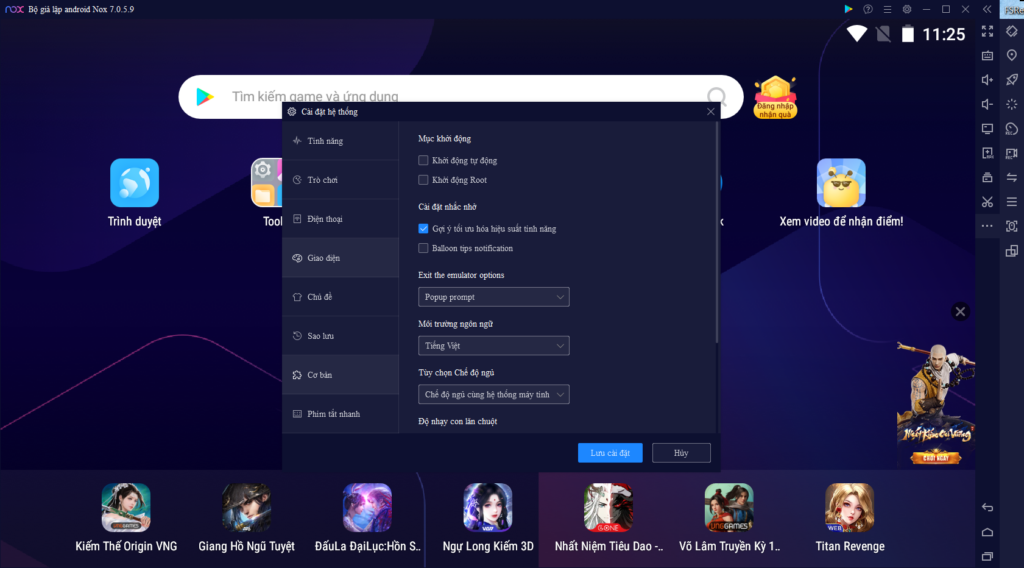The height and width of the screenshot is (568, 1024).
Task: Open the multi-instance overlapping squares icon
Action: [x=1012, y=251]
